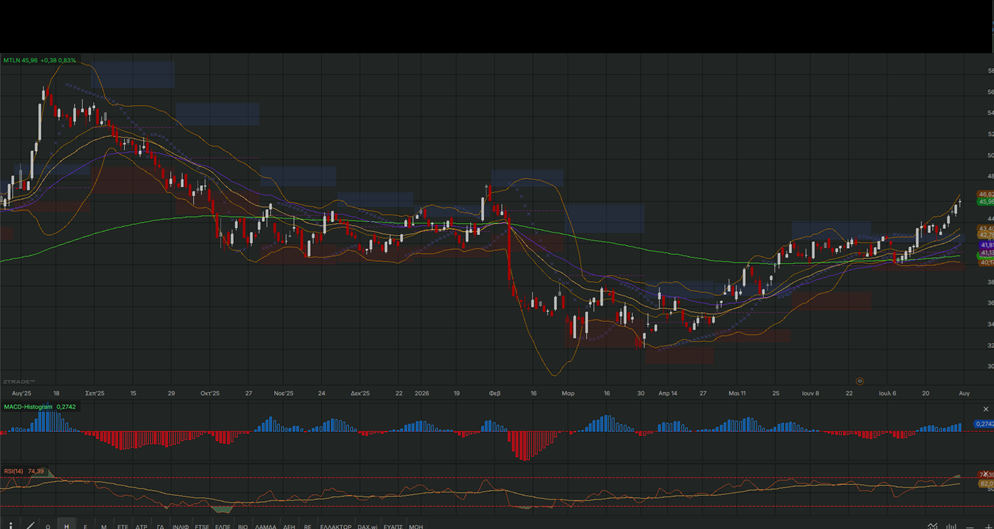Click the 2026 year label on time axis

422,393
